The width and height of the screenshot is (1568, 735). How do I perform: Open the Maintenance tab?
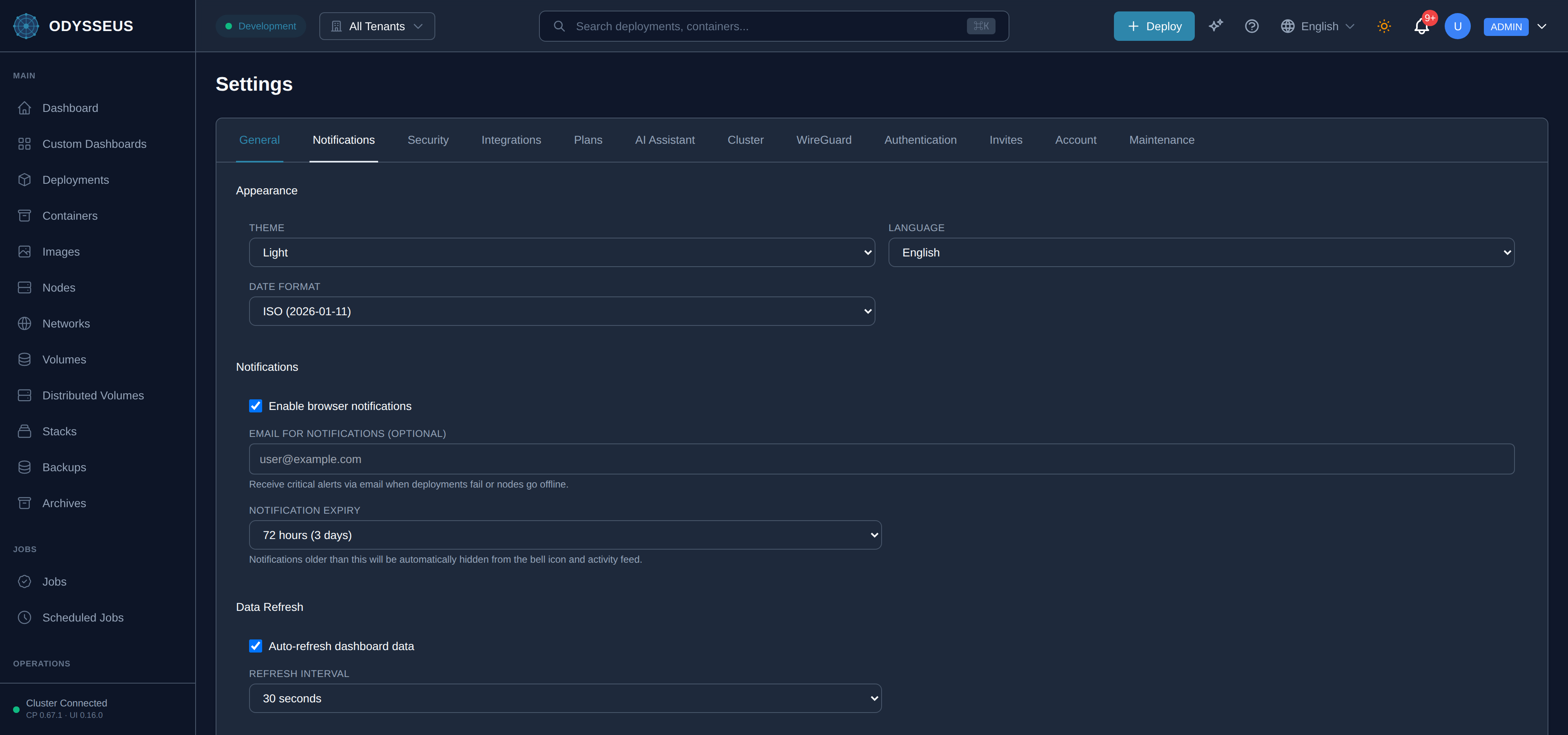coord(1161,140)
